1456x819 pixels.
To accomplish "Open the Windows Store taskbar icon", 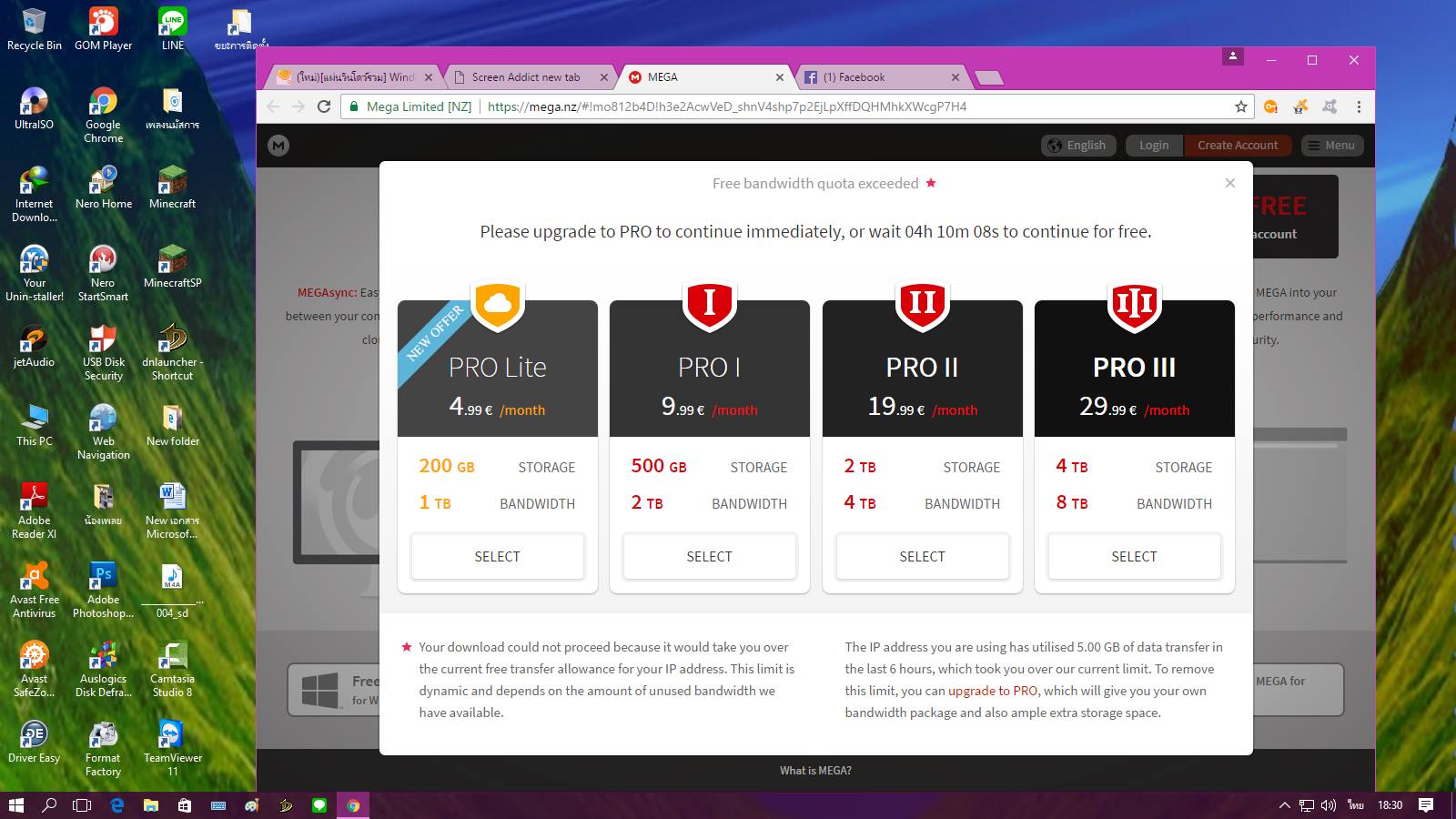I will (185, 805).
